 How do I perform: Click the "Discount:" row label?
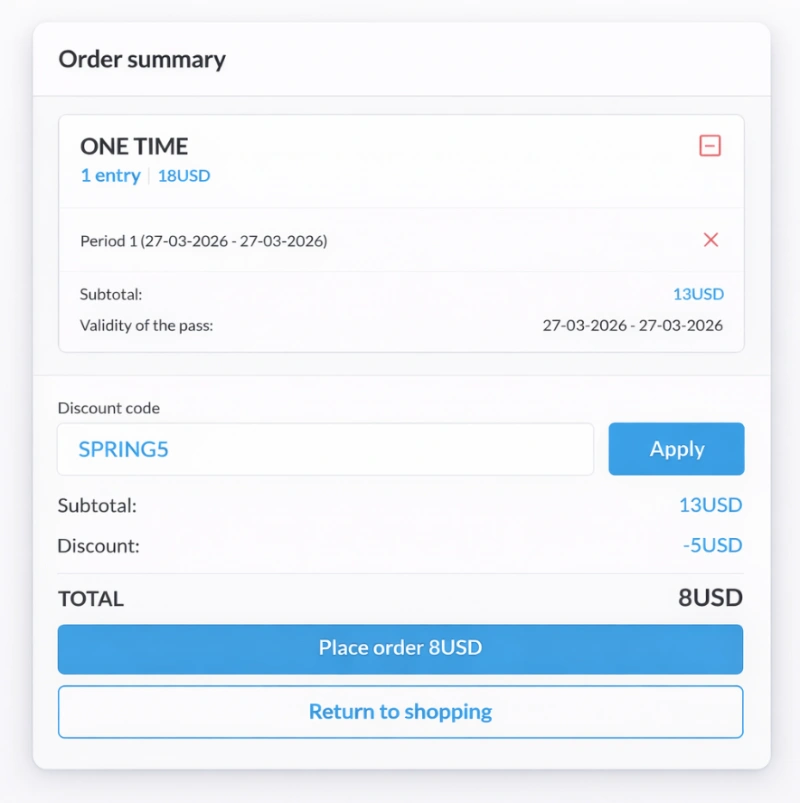point(99,546)
